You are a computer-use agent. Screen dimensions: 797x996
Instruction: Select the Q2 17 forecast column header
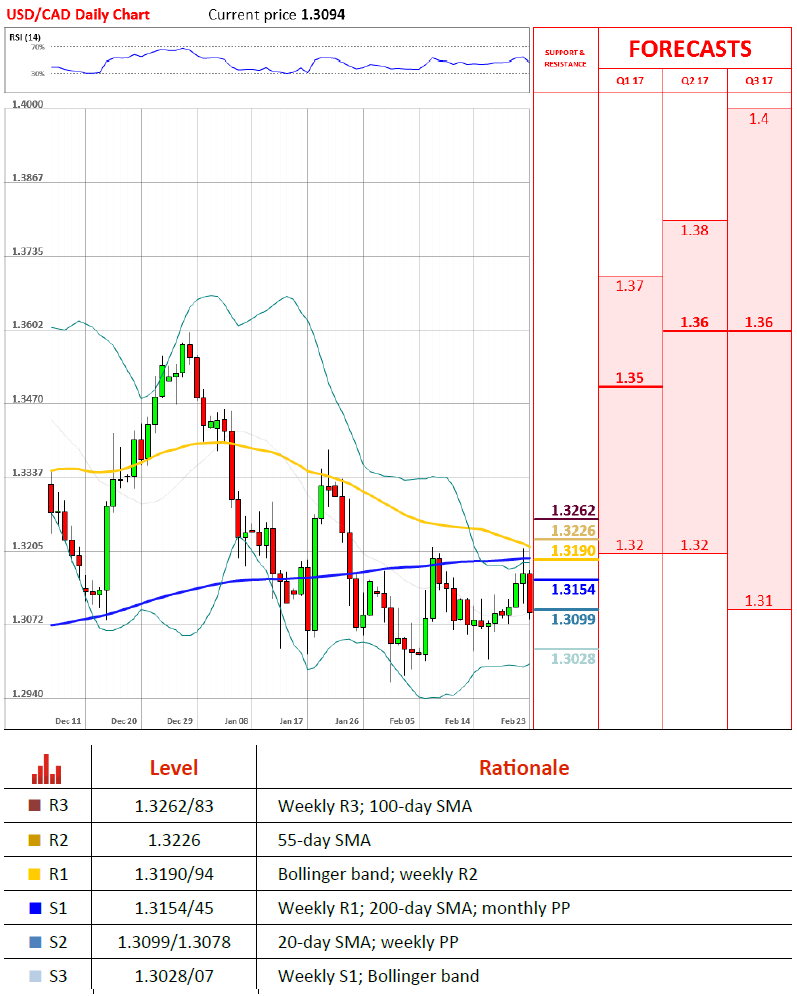pos(695,81)
